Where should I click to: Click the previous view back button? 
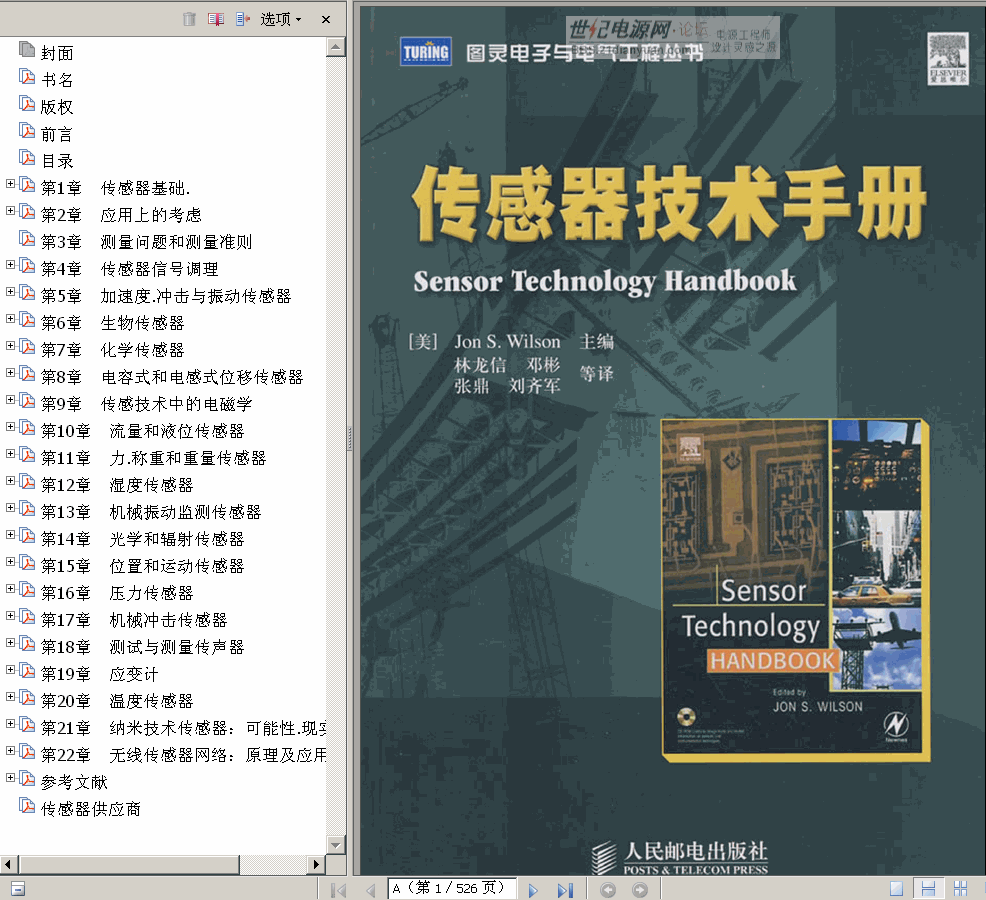tap(607, 890)
